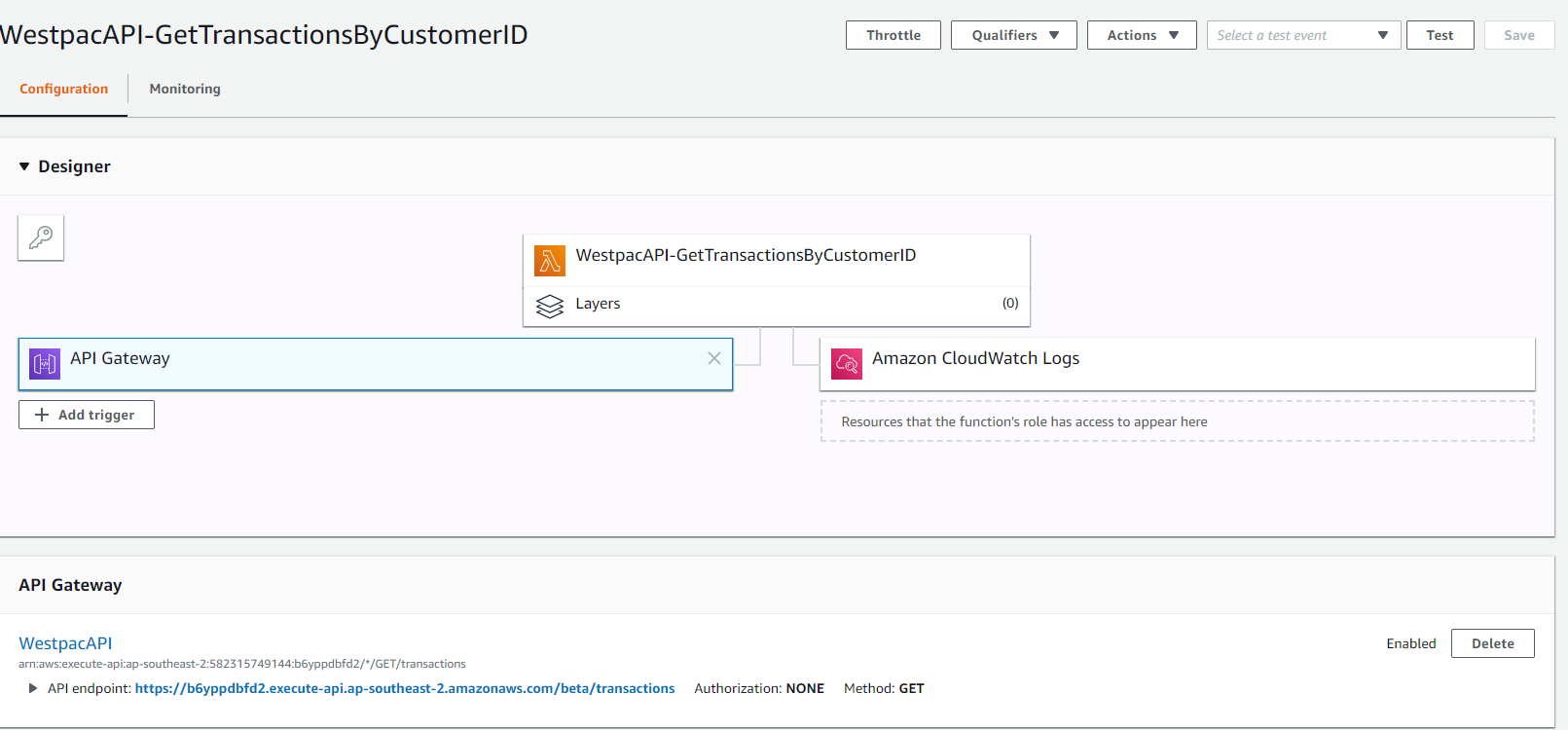Remove the API Gateway trigger with X
1568x730 pixels.
point(714,358)
